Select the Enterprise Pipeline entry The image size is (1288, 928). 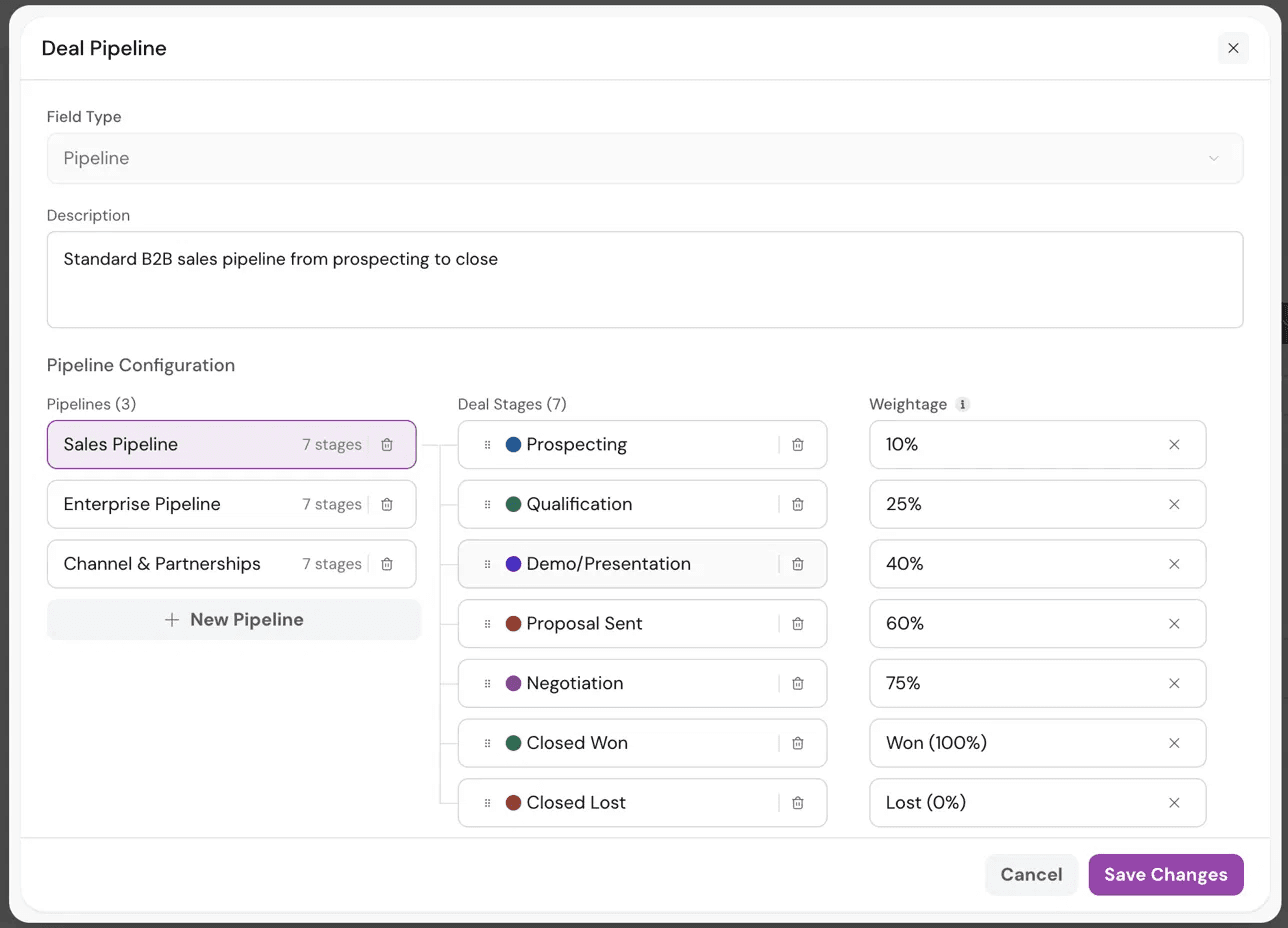pyautogui.click(x=232, y=504)
